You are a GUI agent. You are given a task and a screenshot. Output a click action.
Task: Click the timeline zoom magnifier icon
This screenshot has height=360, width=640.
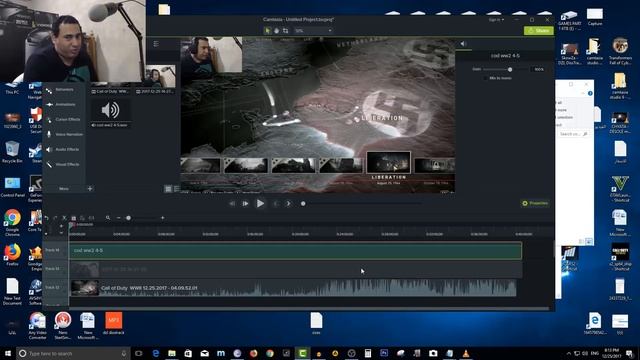[108, 218]
